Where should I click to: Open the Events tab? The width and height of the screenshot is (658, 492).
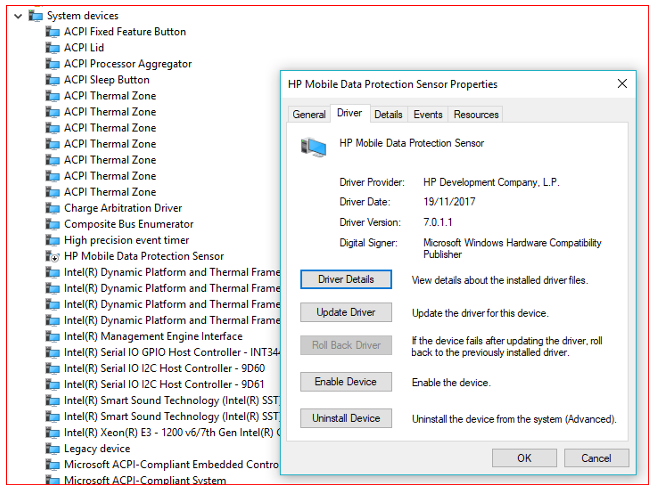point(428,115)
